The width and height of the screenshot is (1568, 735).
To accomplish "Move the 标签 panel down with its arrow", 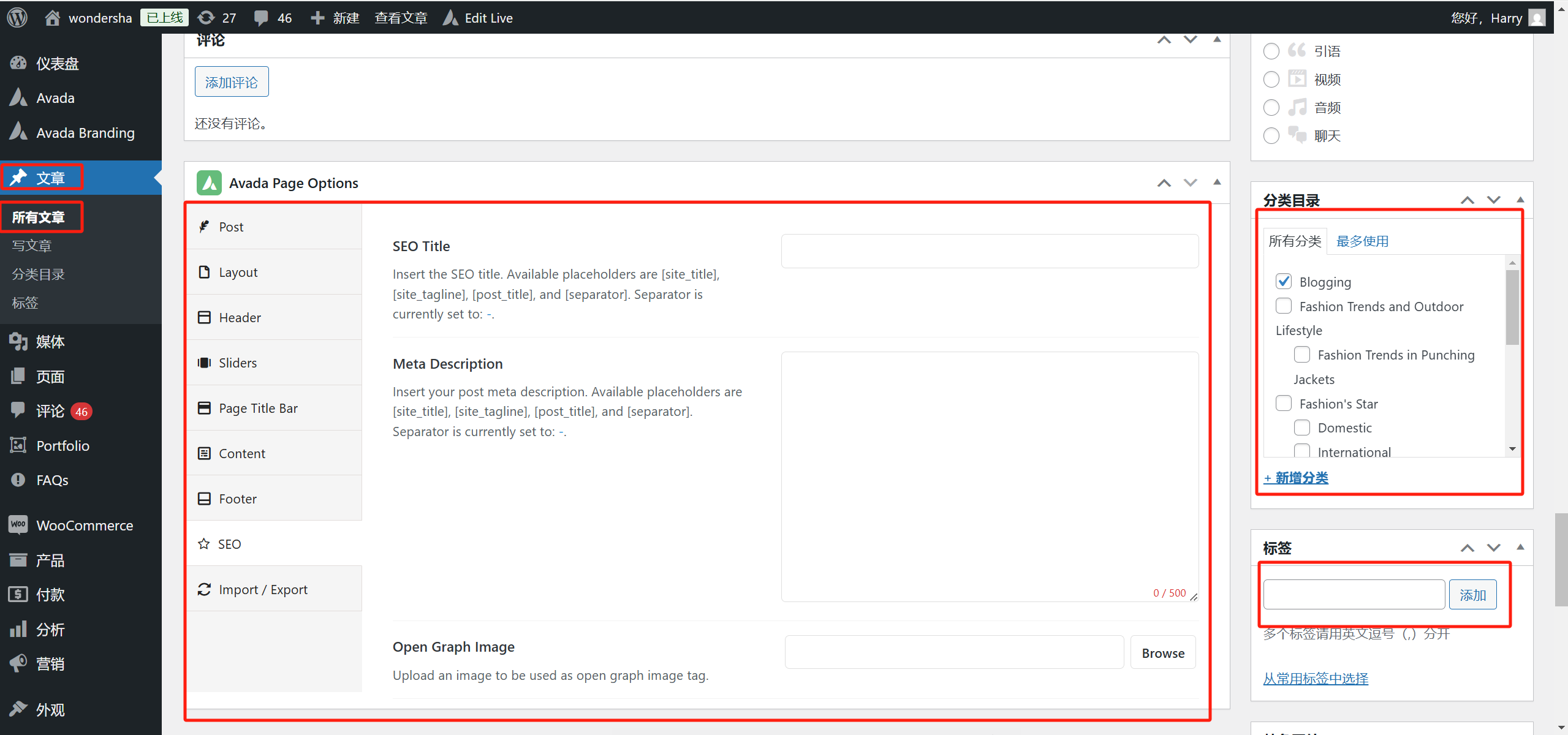I will point(1494,548).
